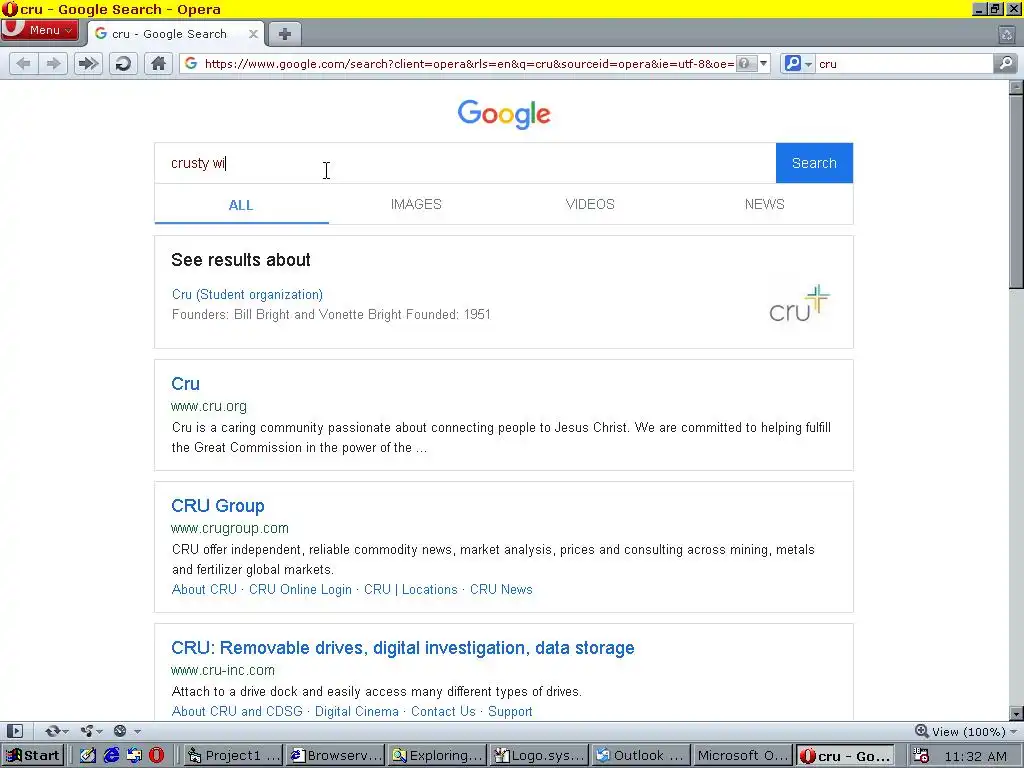This screenshot has width=1024, height=768.
Task: Open the CRU Group result link
Action: [217, 506]
